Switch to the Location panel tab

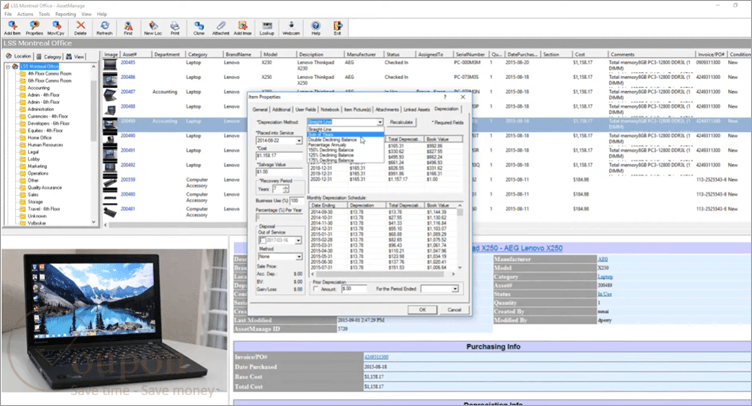pos(19,57)
